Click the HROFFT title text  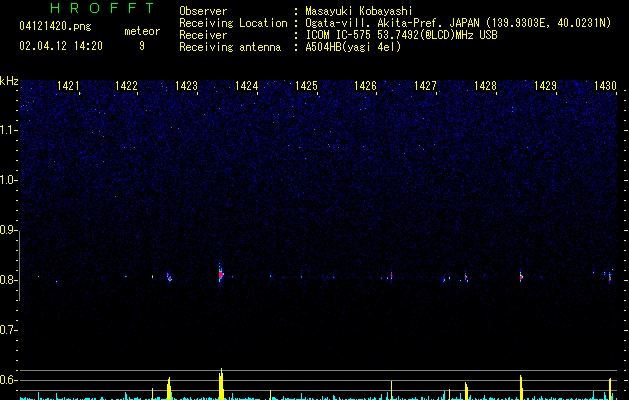[x=103, y=8]
